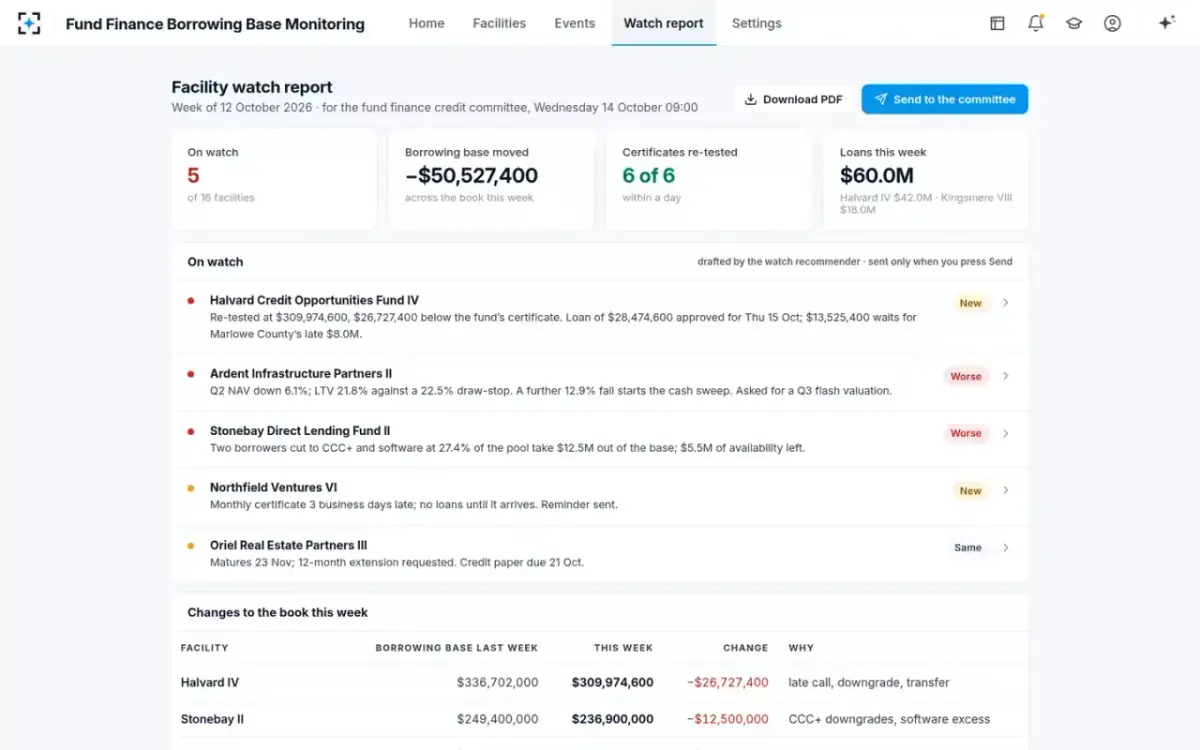The width and height of the screenshot is (1200, 750).
Task: Open Halvard Credit Opportunities Fund IV title
Action: [314, 300]
